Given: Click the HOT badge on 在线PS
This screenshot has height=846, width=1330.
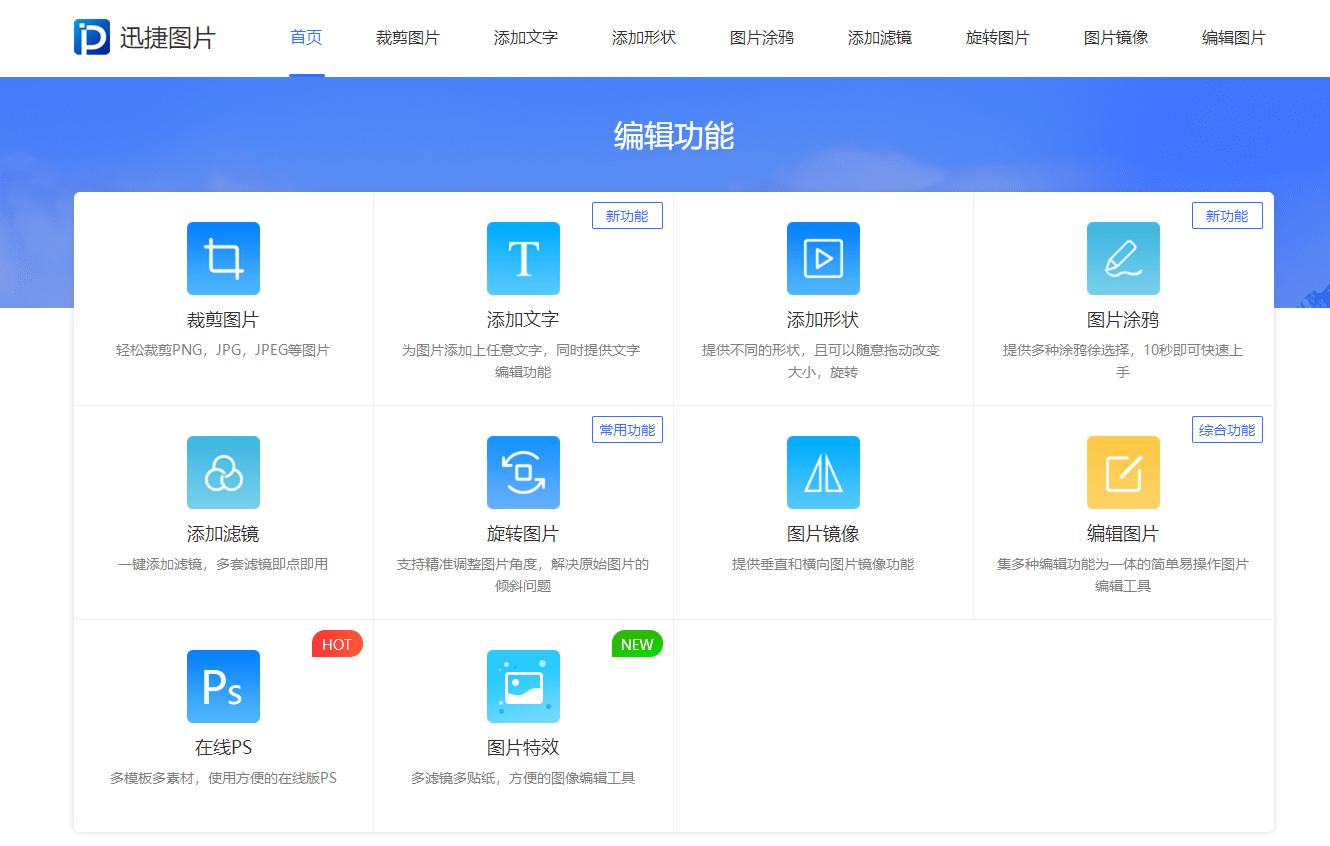Looking at the screenshot, I should coord(337,644).
